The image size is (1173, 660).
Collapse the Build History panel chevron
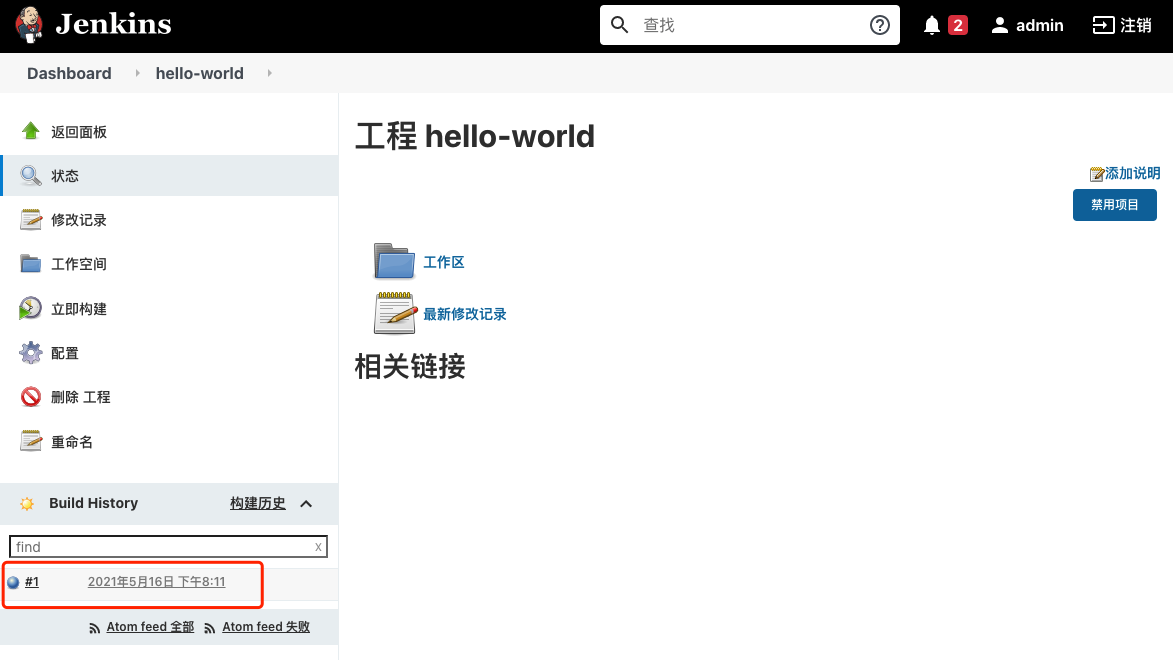click(307, 503)
